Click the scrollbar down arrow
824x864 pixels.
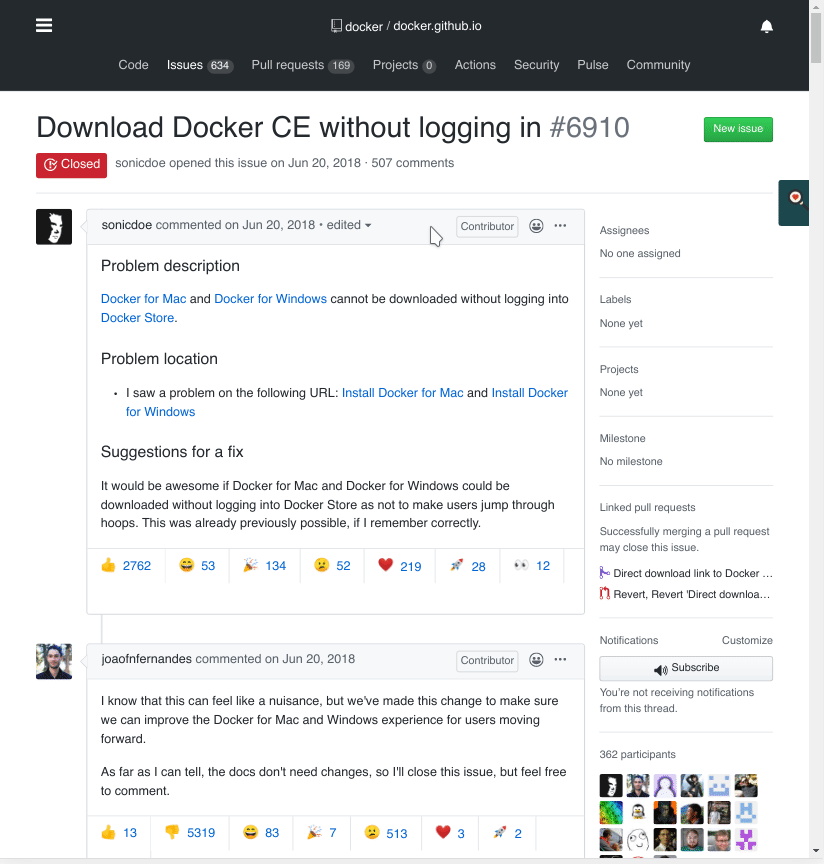click(x=816, y=851)
